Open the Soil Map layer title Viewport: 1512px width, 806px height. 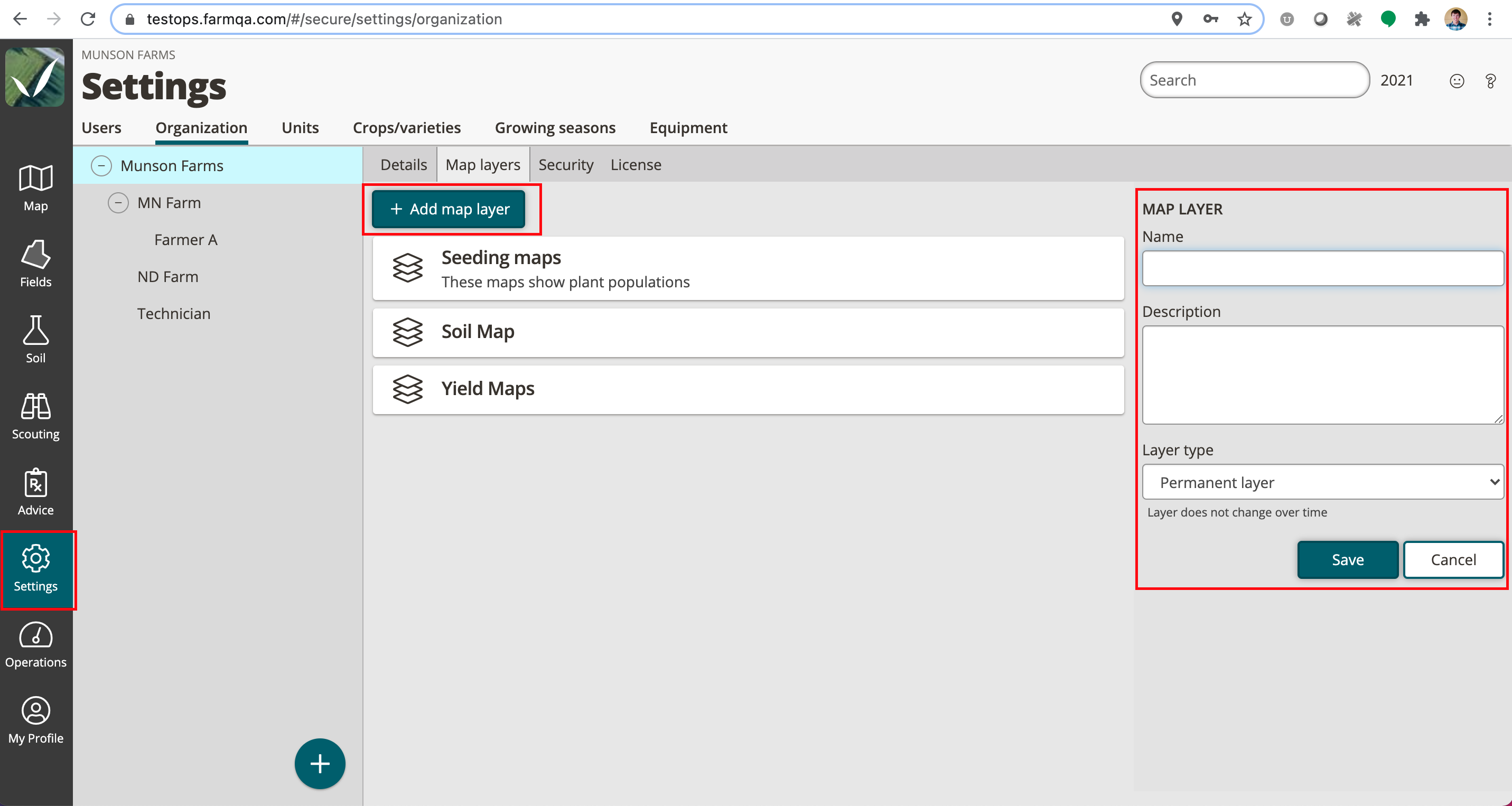478,332
